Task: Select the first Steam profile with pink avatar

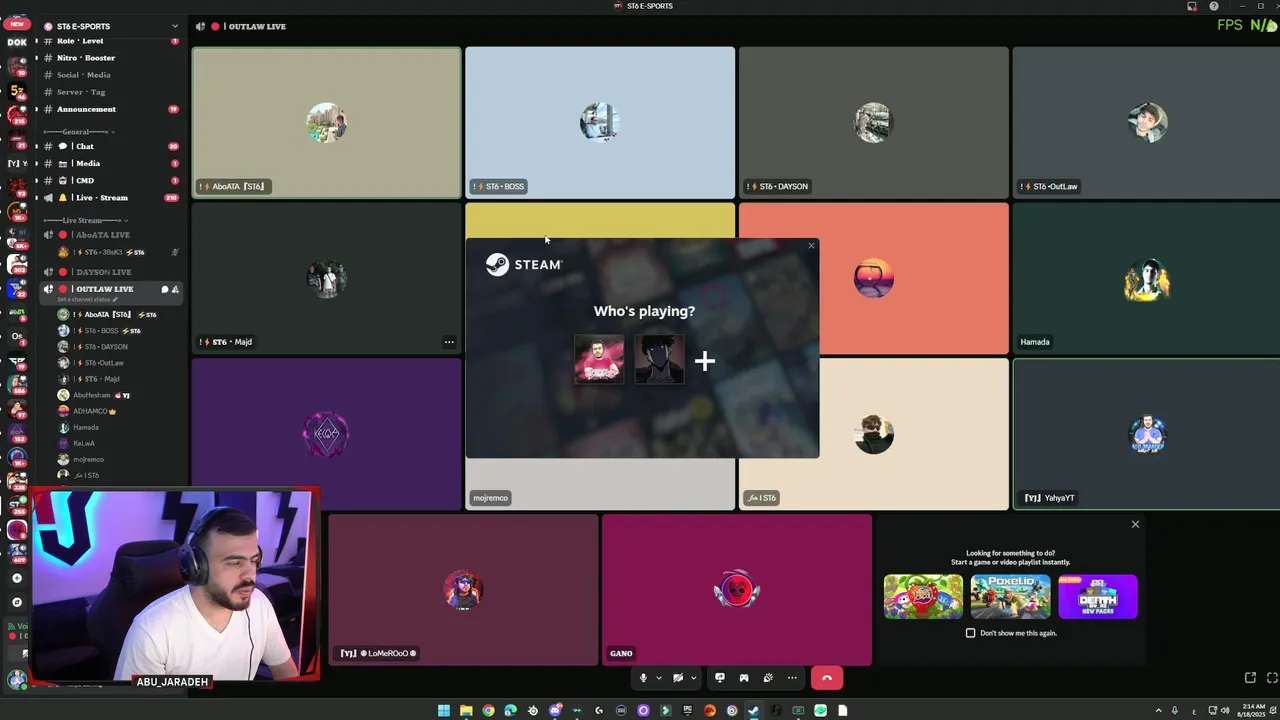Action: (599, 360)
